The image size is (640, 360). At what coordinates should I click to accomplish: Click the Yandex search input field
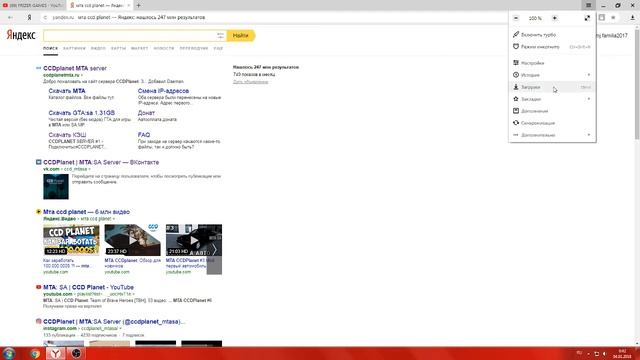[129, 36]
